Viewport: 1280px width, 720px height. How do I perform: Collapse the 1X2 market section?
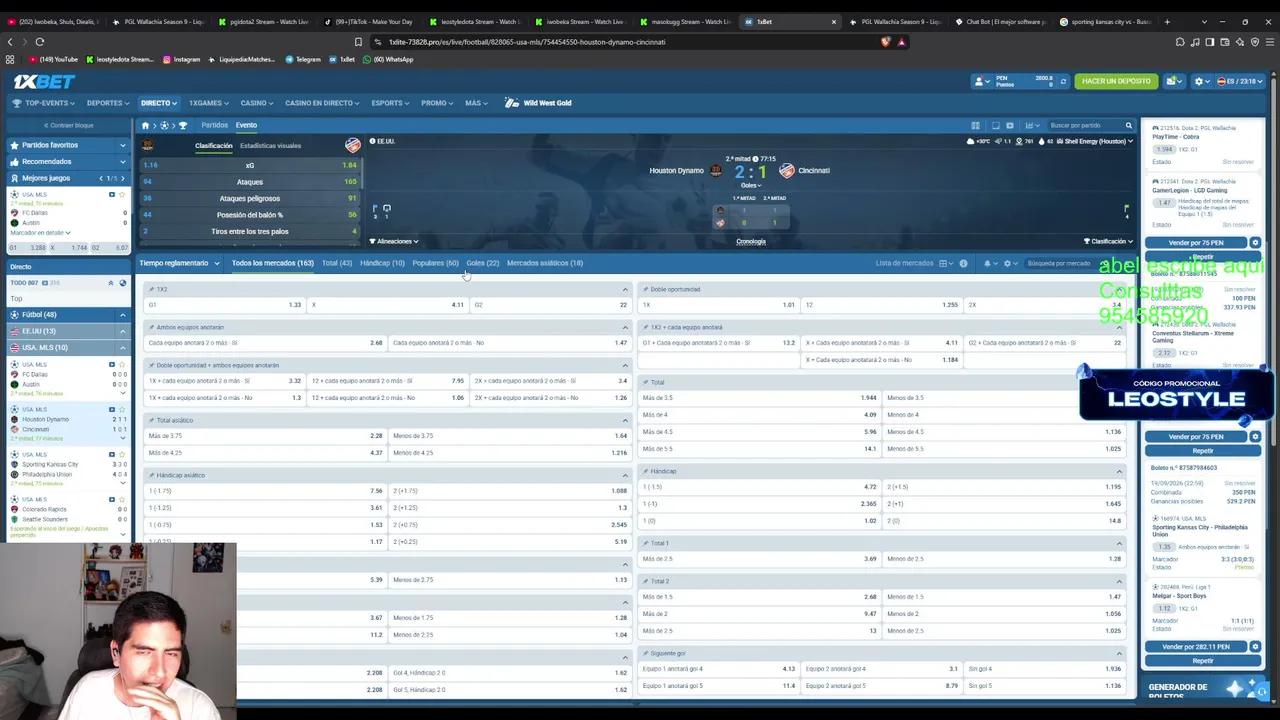[625, 289]
